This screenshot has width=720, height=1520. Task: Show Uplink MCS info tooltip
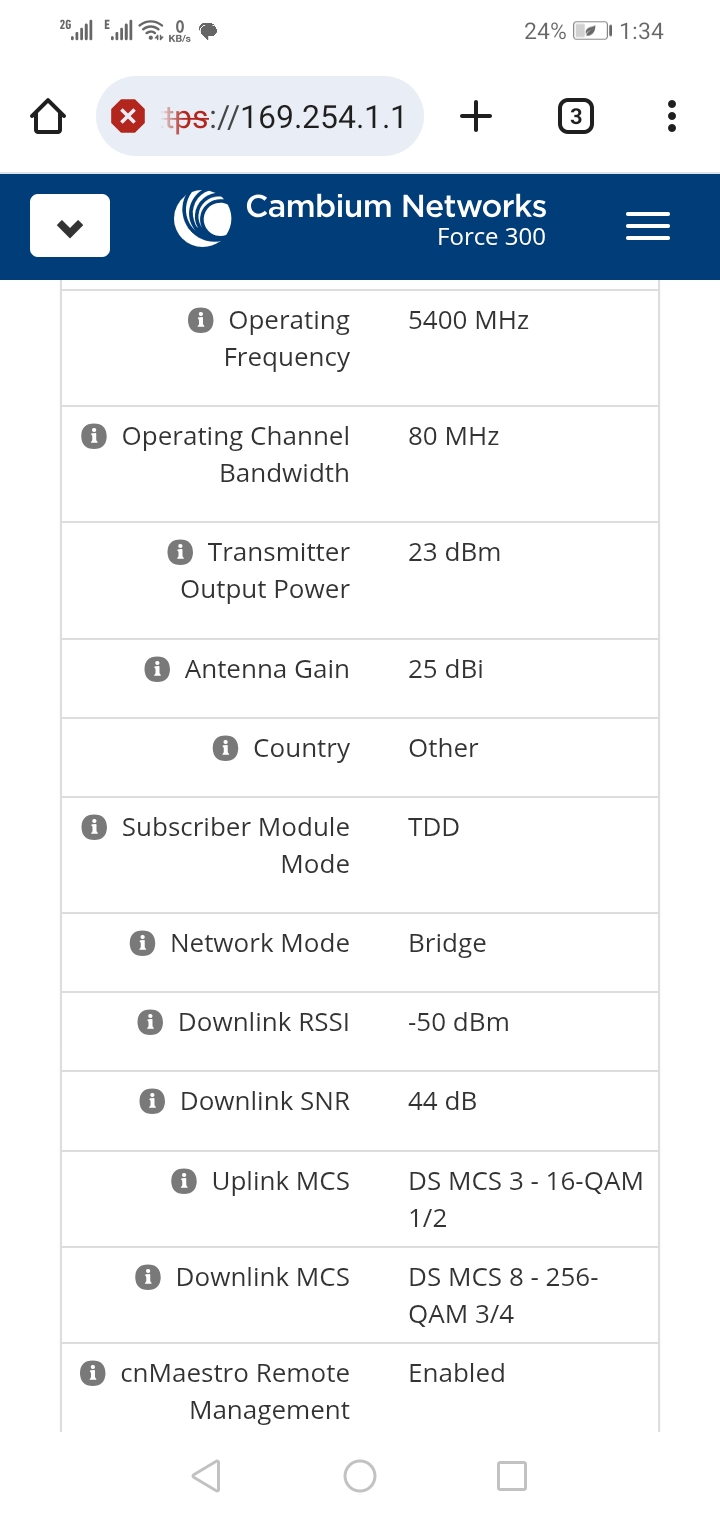point(183,1181)
